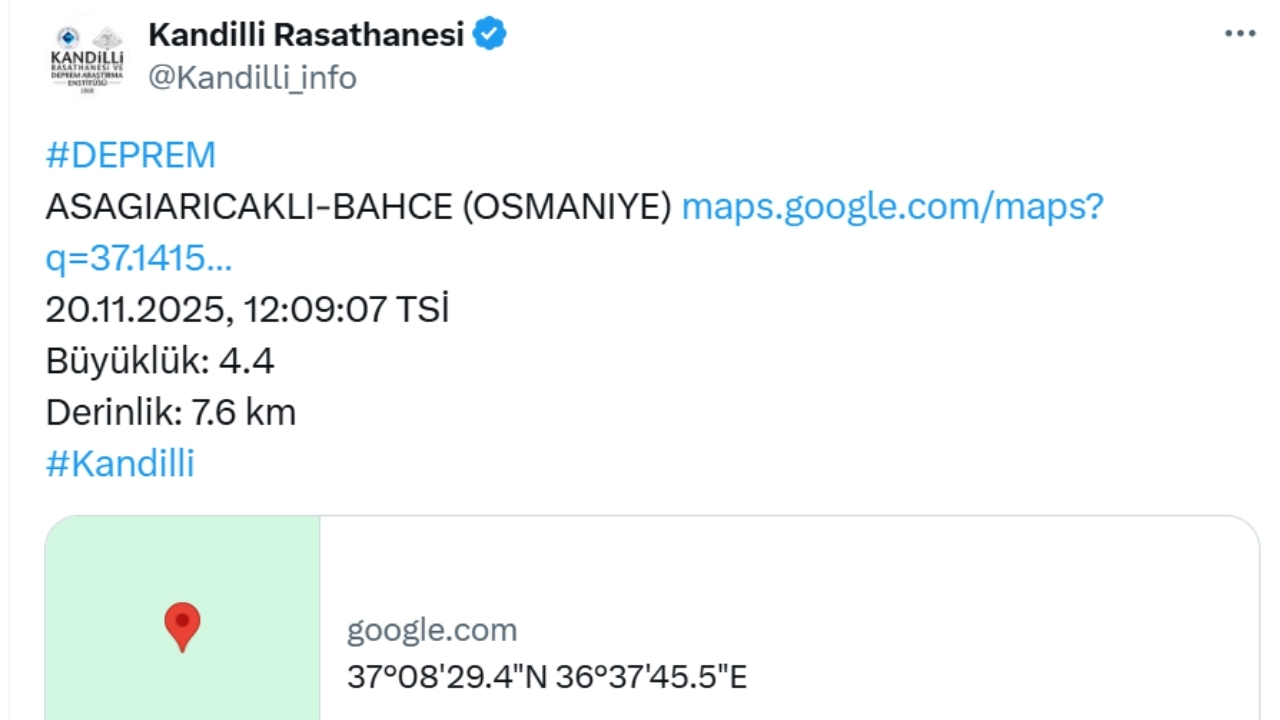Click the depth line Derinlik: 7.6 km
This screenshot has width=1280, height=720.
point(171,411)
